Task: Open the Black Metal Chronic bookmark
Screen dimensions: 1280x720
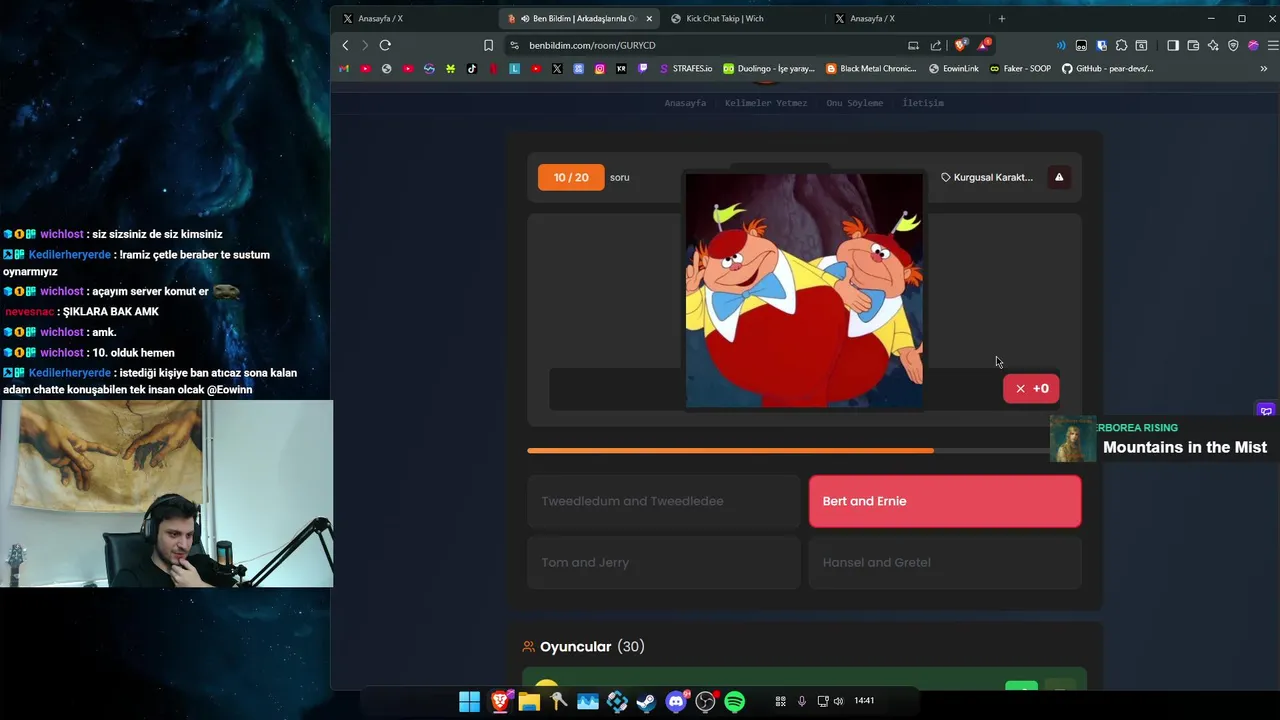Action: point(871,69)
